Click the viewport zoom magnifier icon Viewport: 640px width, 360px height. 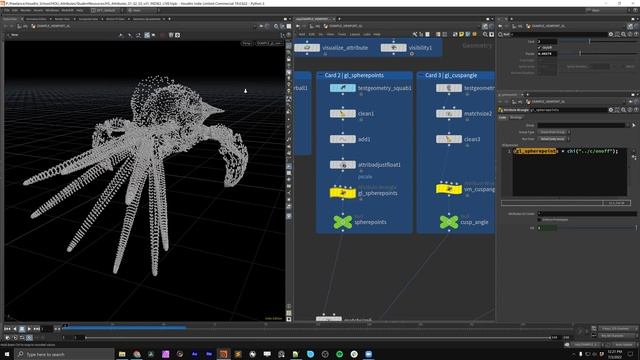(276, 26)
